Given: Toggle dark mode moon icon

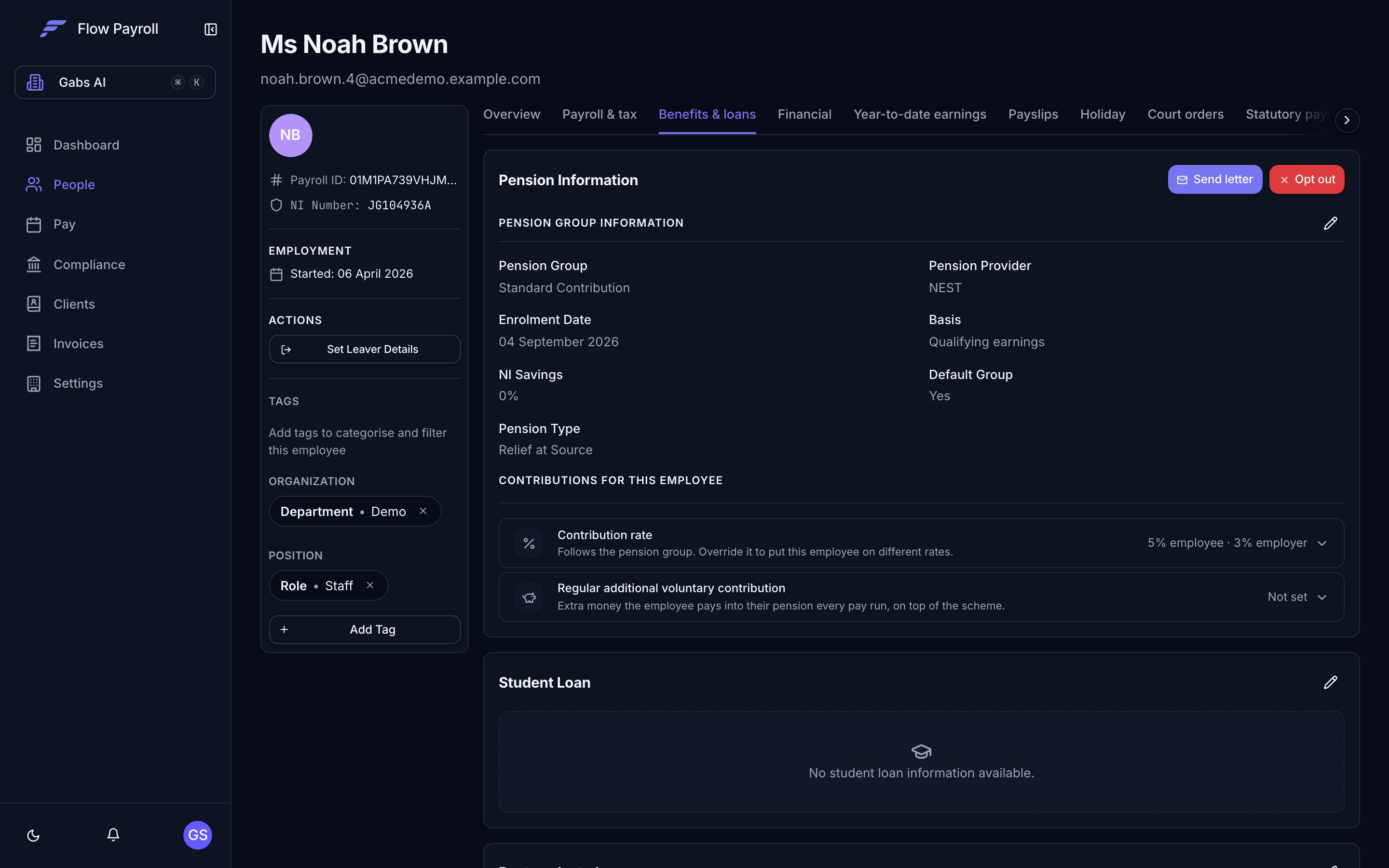Looking at the screenshot, I should point(33,835).
